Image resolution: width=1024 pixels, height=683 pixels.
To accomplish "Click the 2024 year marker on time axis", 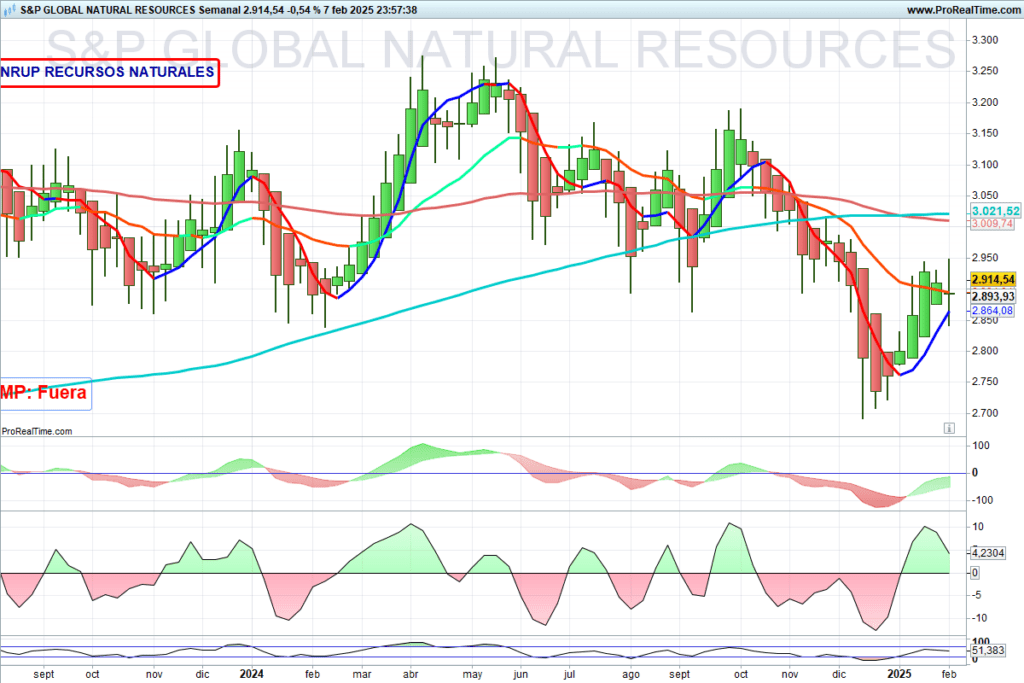I will [x=251, y=674].
